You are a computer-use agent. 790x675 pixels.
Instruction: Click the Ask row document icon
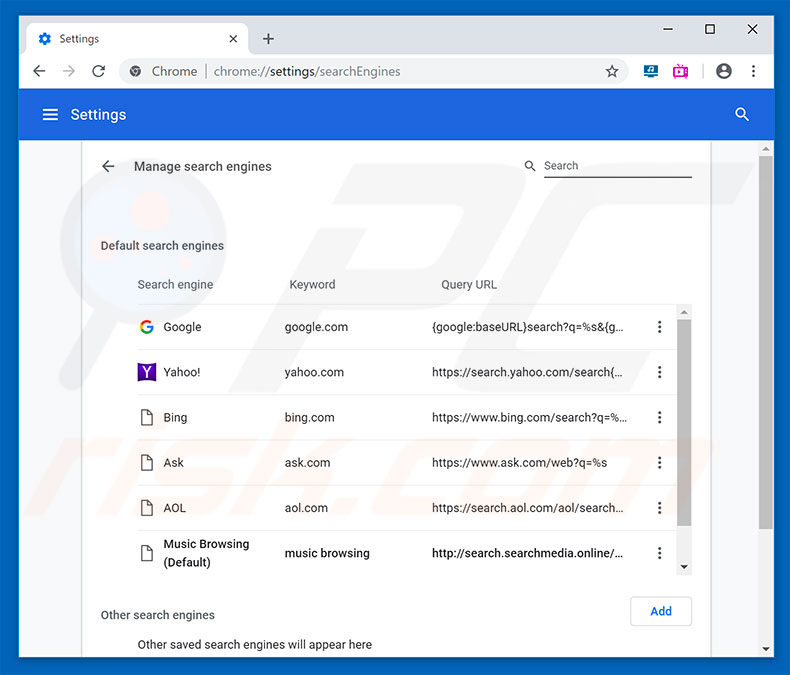pos(147,462)
